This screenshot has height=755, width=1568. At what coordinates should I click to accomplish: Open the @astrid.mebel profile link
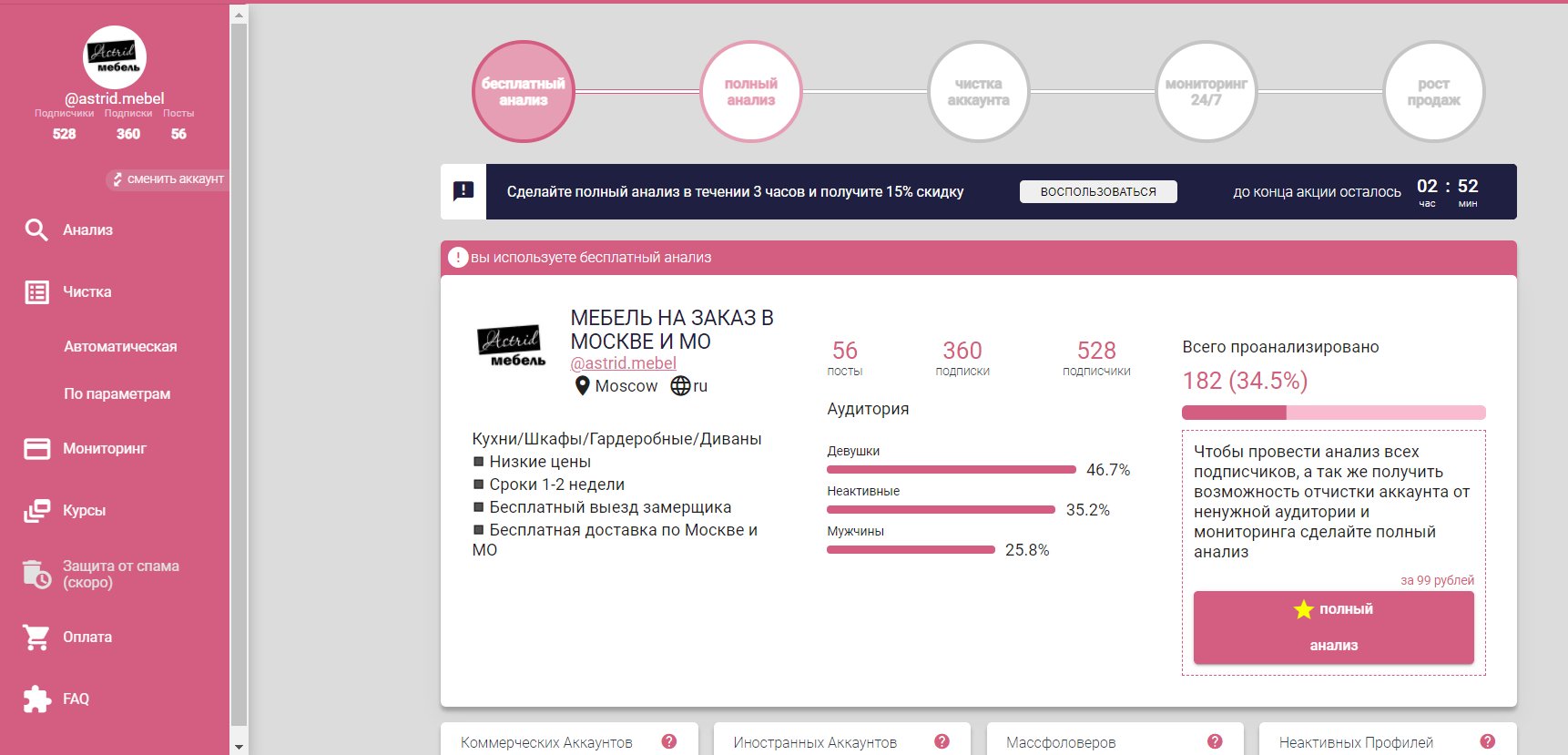pyautogui.click(x=623, y=363)
